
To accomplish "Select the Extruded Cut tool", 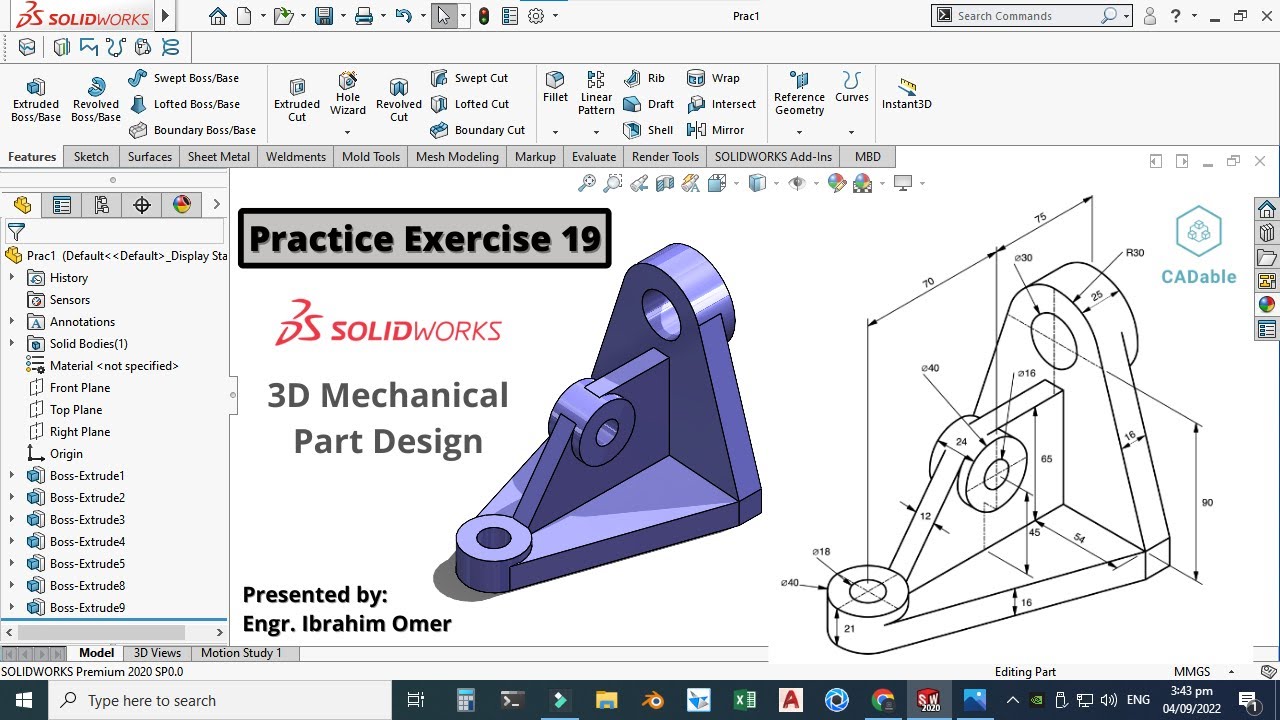I will coord(297,100).
